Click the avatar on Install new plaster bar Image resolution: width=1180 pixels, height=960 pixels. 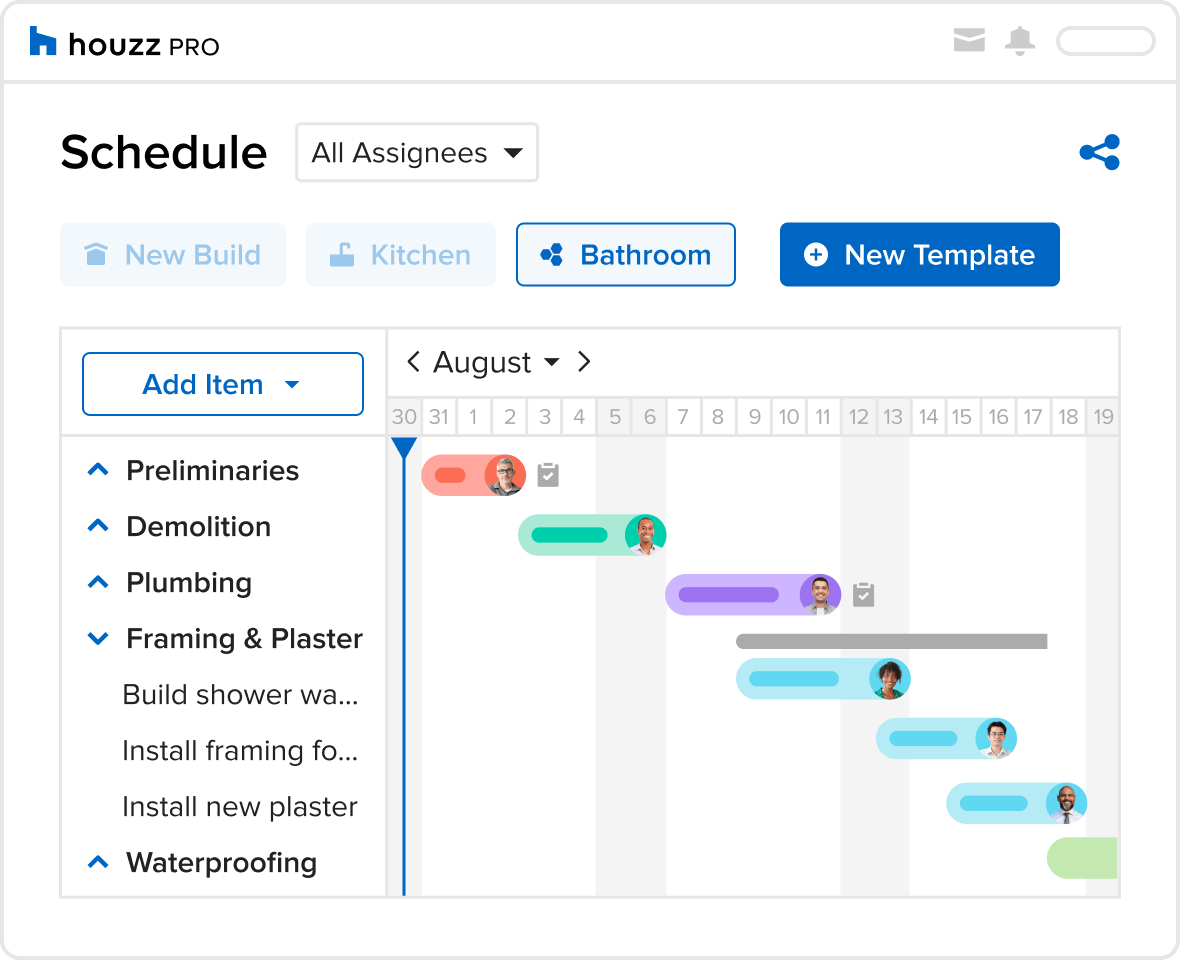click(1066, 803)
